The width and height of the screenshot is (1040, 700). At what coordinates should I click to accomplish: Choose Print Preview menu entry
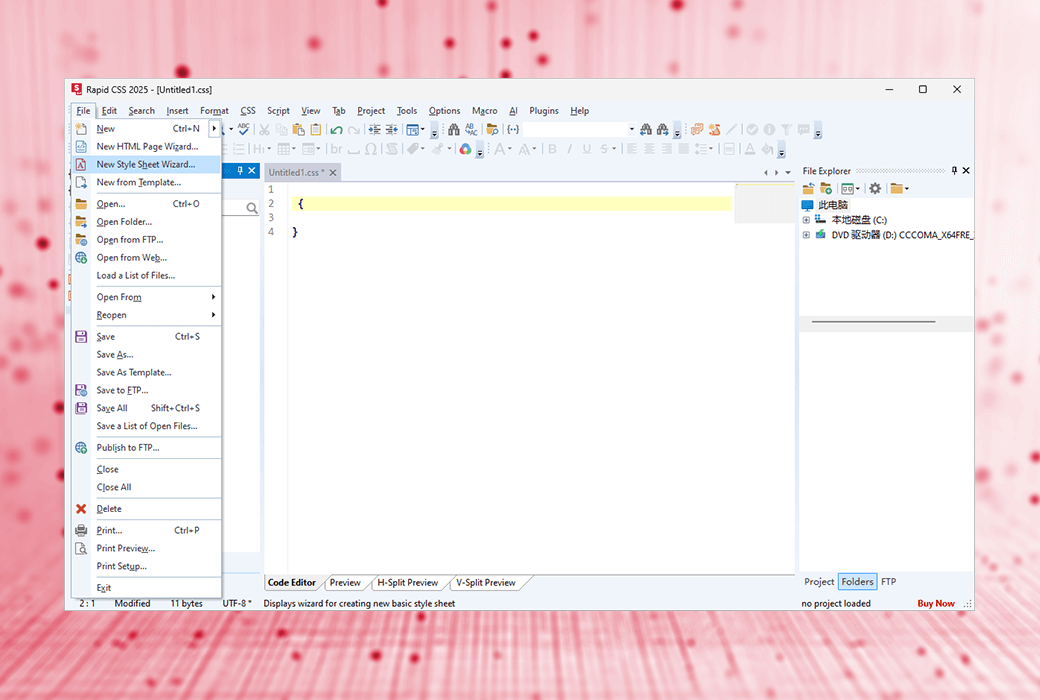pyautogui.click(x=146, y=548)
